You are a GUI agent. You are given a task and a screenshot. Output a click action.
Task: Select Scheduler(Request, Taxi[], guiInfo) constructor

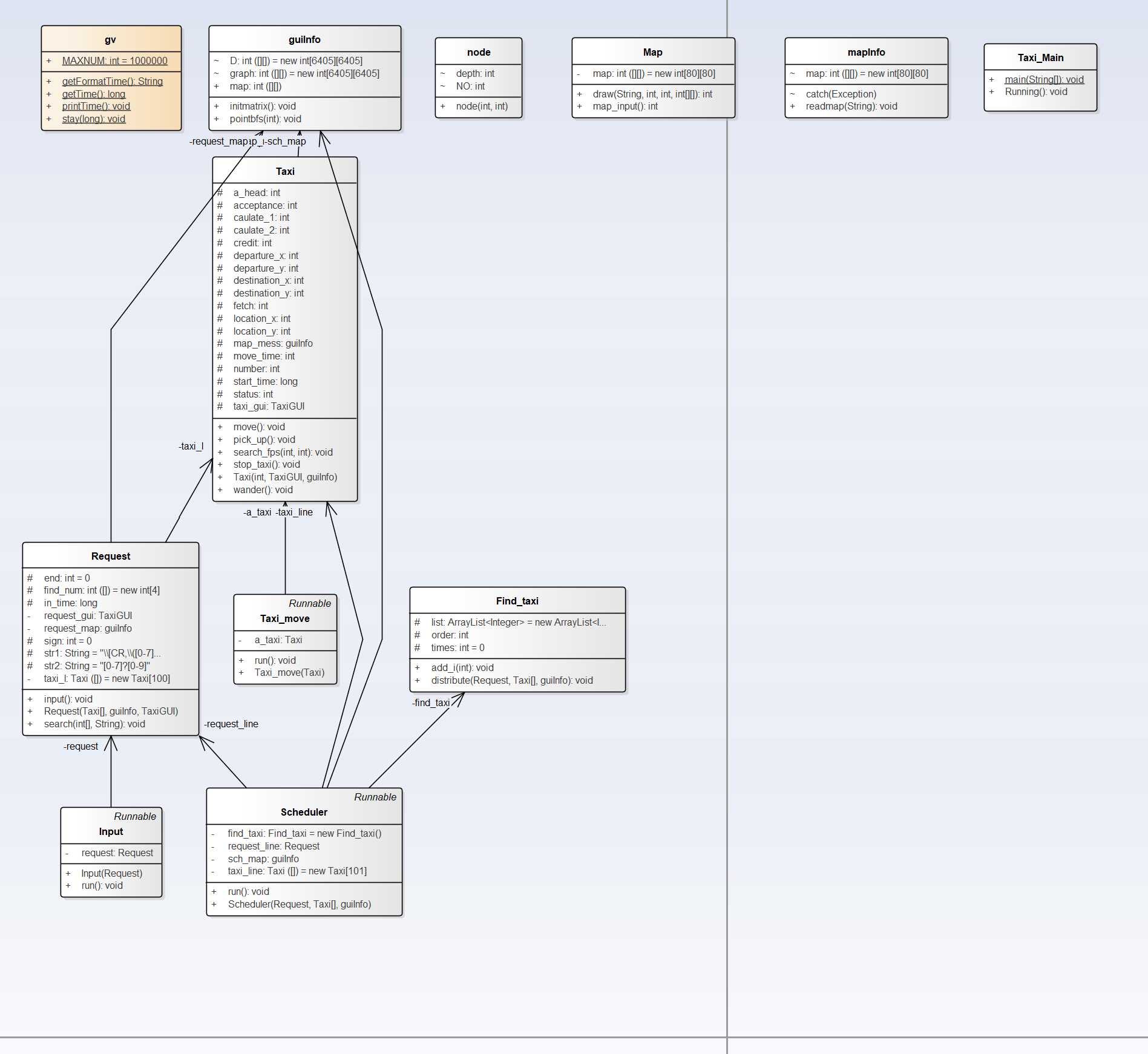tap(300, 904)
